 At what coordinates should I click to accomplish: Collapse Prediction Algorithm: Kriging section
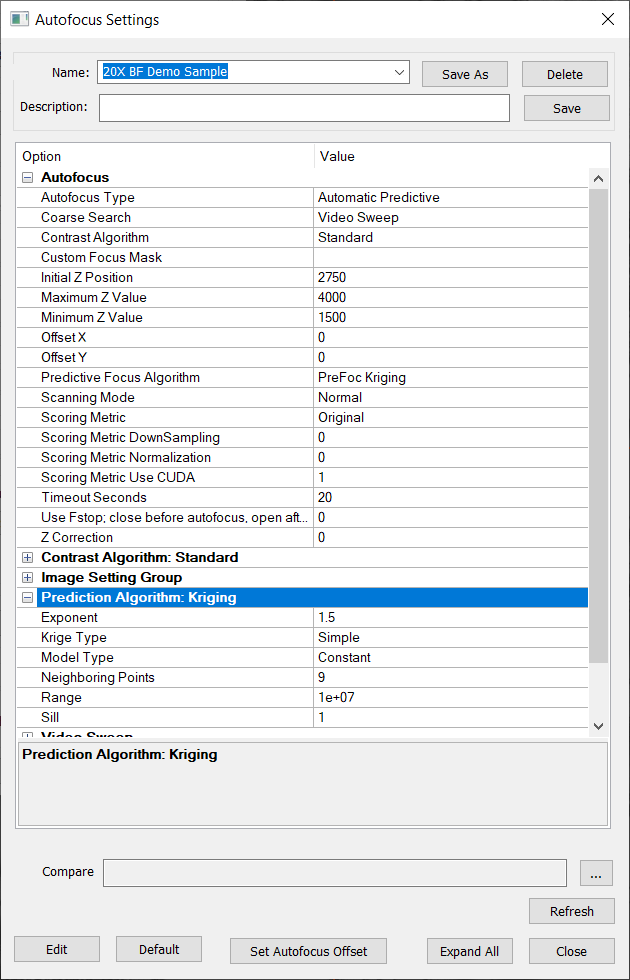(x=28, y=598)
